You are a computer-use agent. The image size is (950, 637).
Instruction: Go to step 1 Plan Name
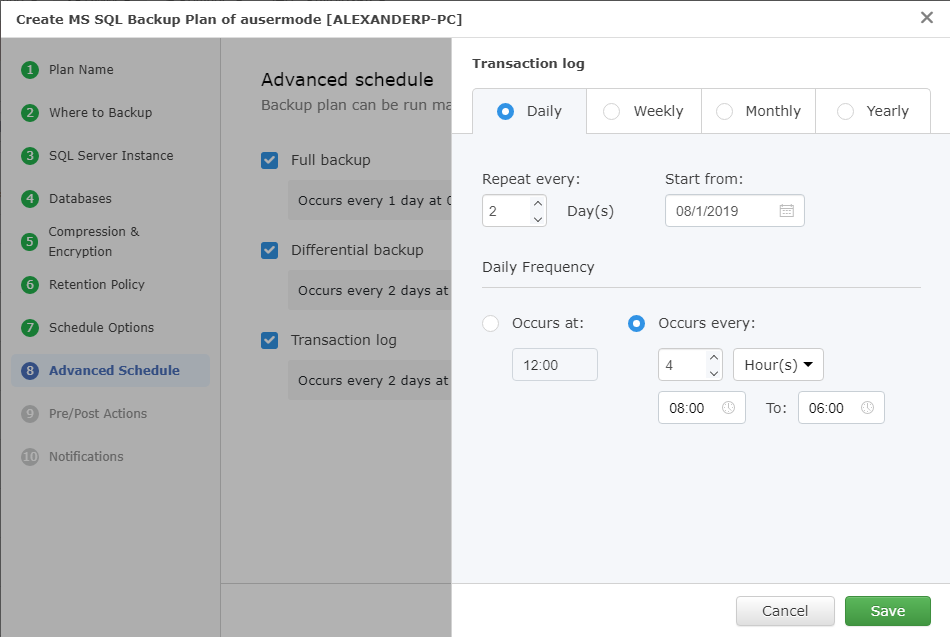pos(80,70)
